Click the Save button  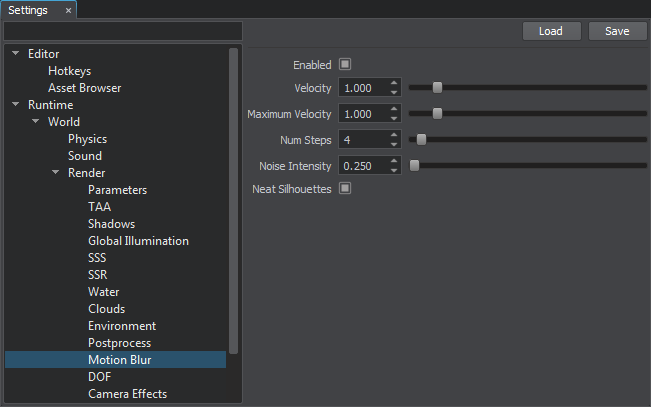click(617, 31)
